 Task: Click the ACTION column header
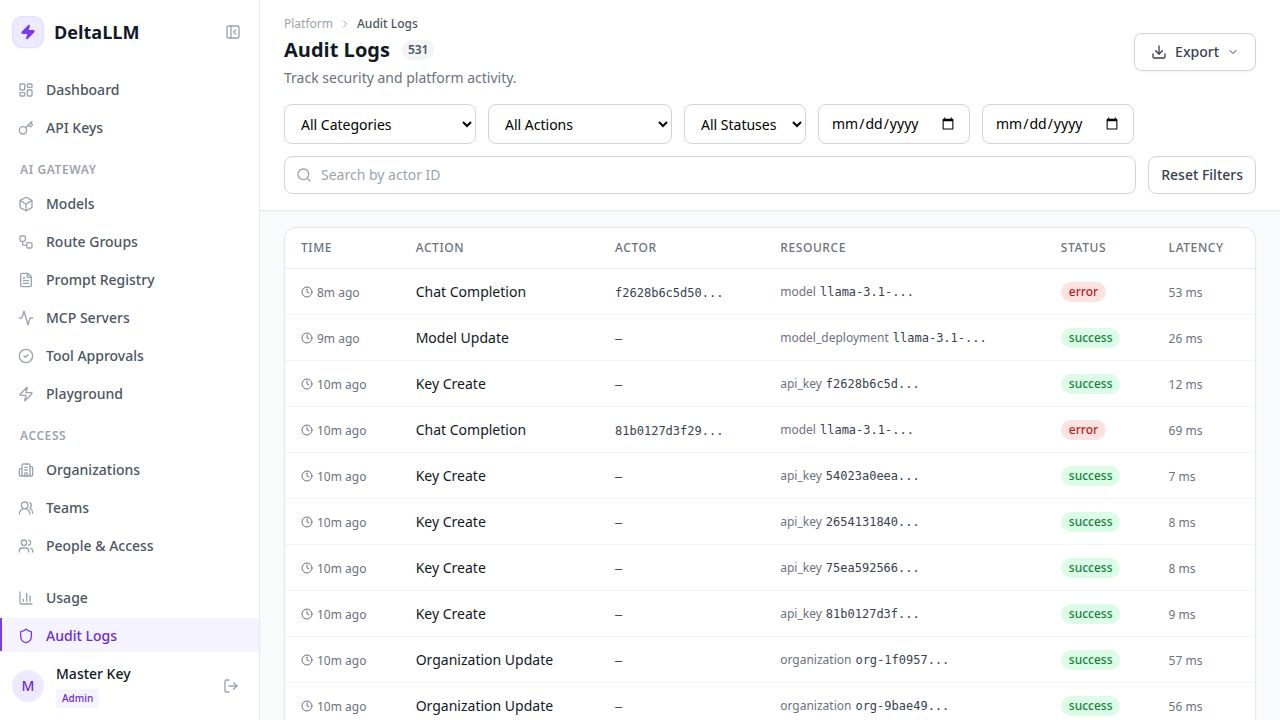[x=440, y=248]
